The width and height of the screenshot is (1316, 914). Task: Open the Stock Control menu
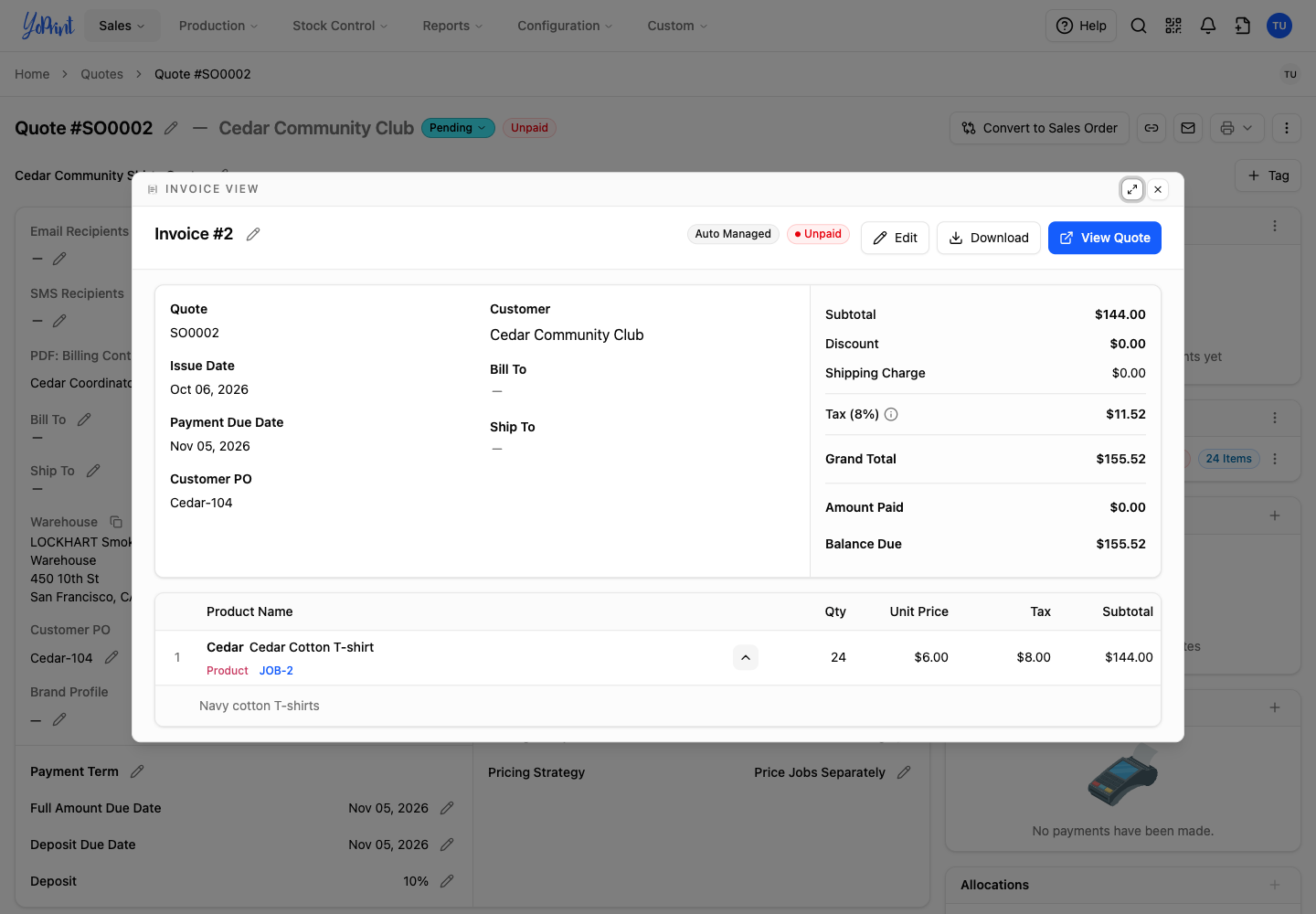(x=340, y=26)
